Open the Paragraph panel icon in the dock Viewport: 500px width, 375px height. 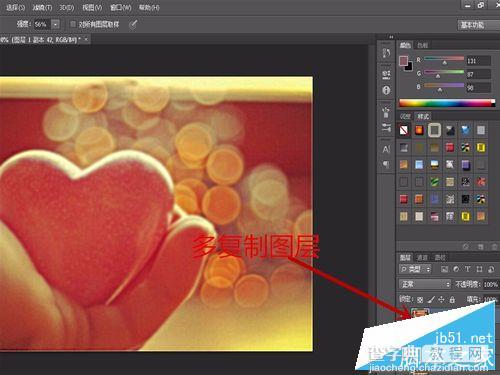386,164
